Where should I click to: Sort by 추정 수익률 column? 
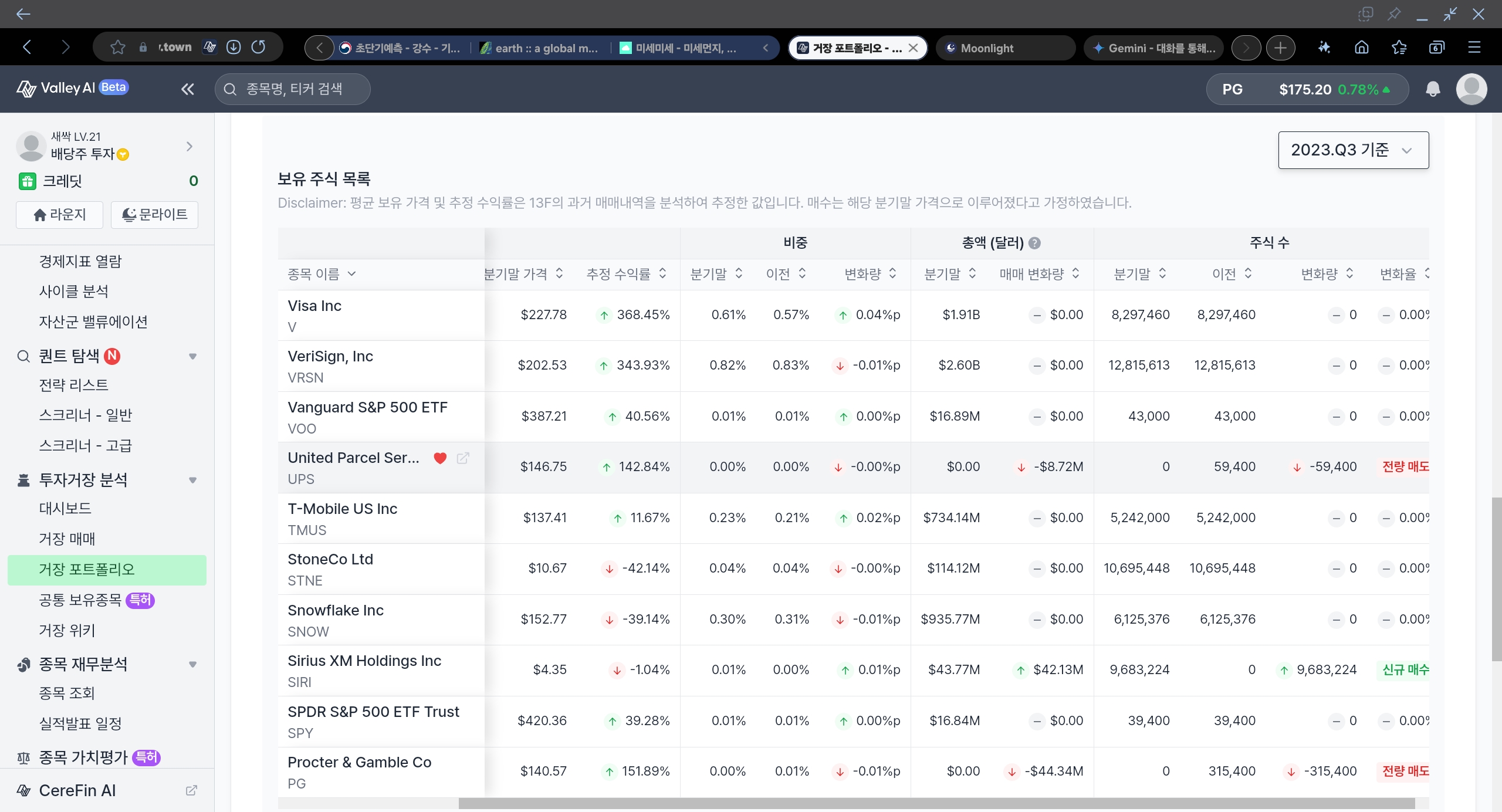tap(627, 274)
